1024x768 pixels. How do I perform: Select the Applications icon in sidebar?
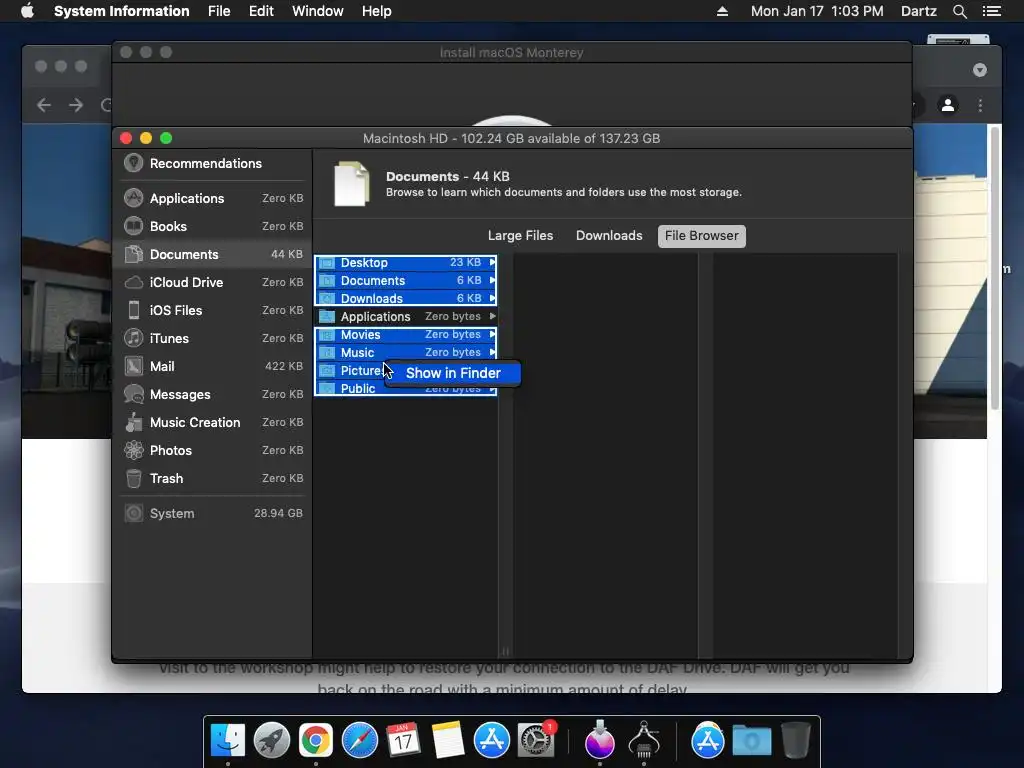coord(133,198)
